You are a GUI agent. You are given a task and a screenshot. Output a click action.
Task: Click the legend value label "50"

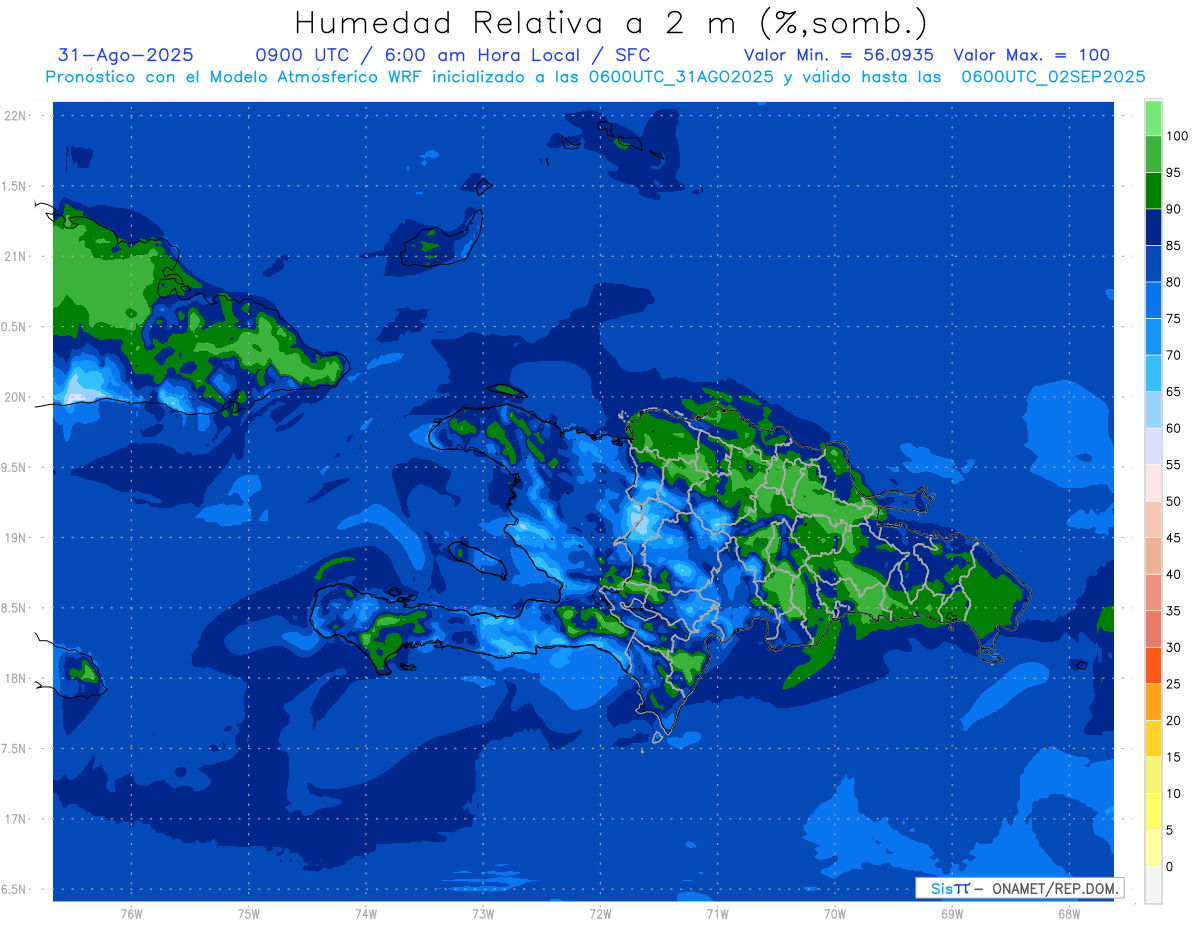1173,501
